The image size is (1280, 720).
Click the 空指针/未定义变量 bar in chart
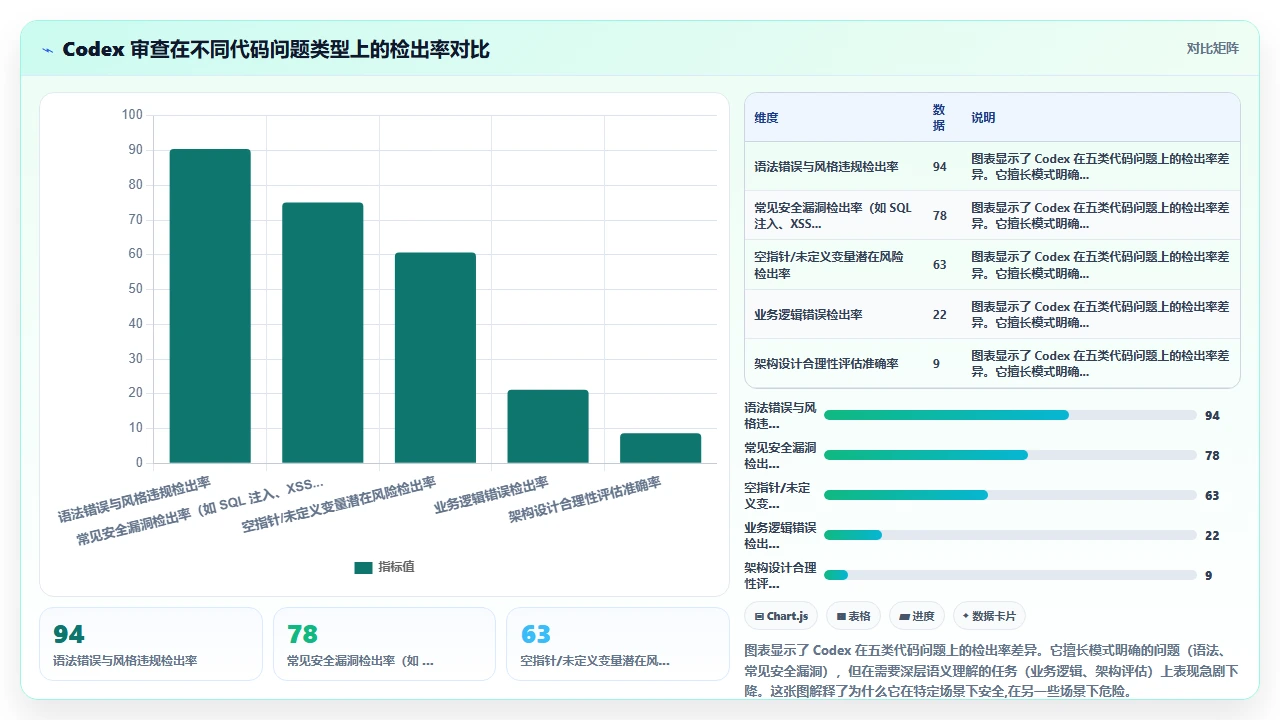(435, 358)
